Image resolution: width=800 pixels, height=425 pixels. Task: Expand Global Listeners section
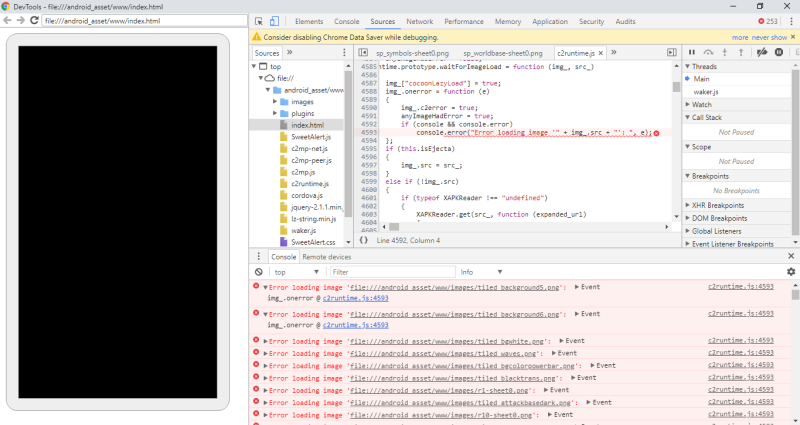[687, 231]
